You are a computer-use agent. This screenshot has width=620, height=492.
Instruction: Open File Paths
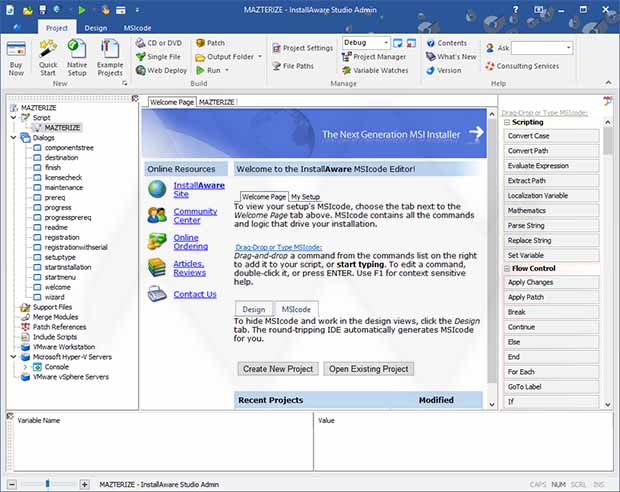[x=293, y=66]
